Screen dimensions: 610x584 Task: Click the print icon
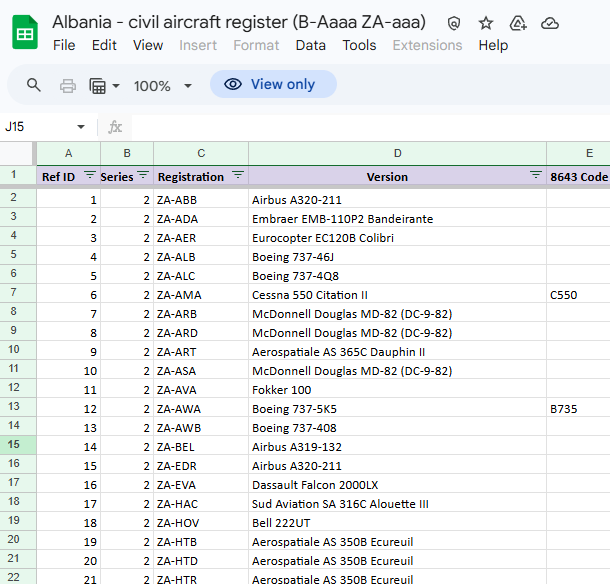(x=68, y=85)
